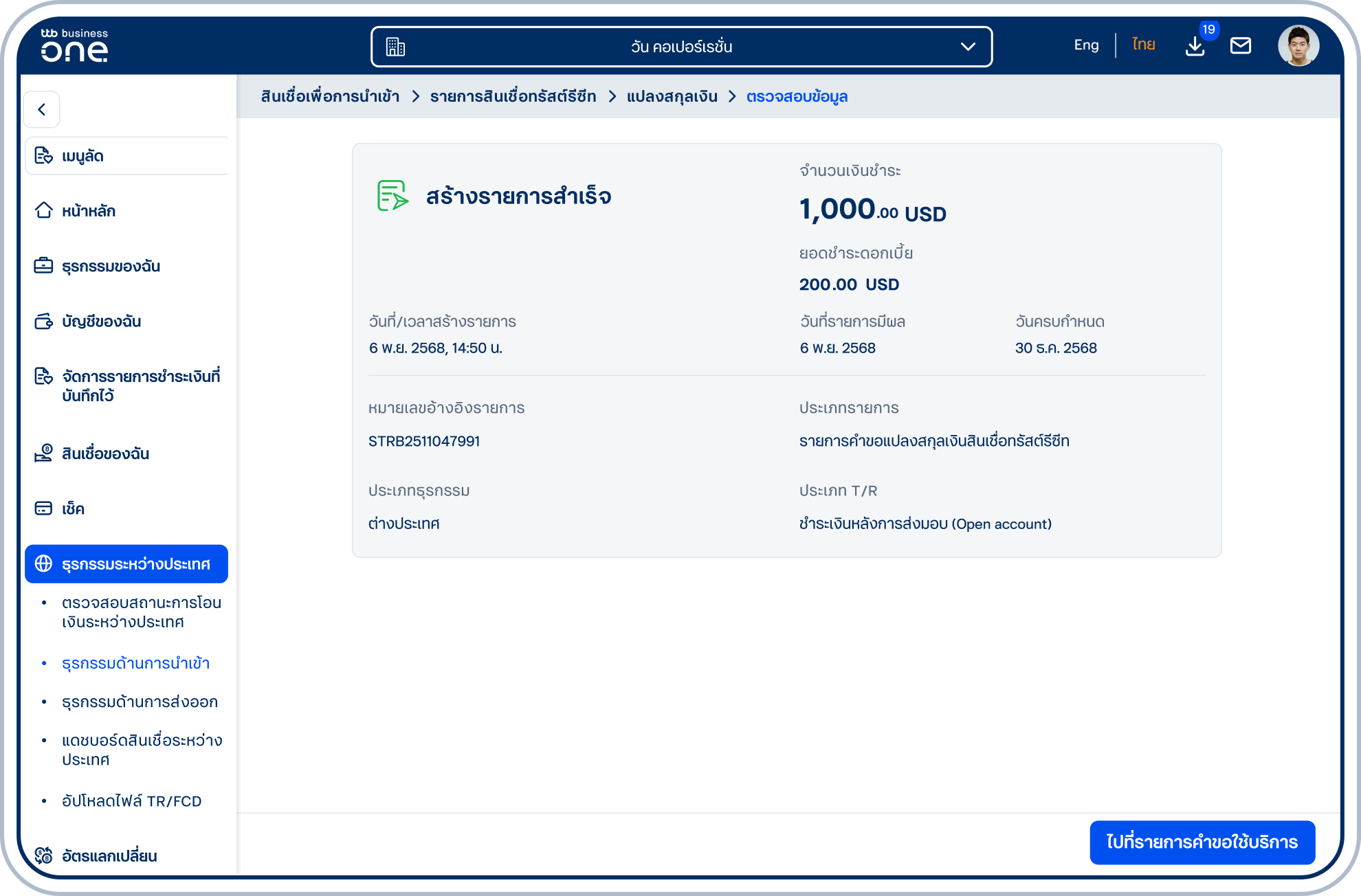The height and width of the screenshot is (896, 1361).
Task: Click the exchange rate currency icon
Action: click(43, 855)
